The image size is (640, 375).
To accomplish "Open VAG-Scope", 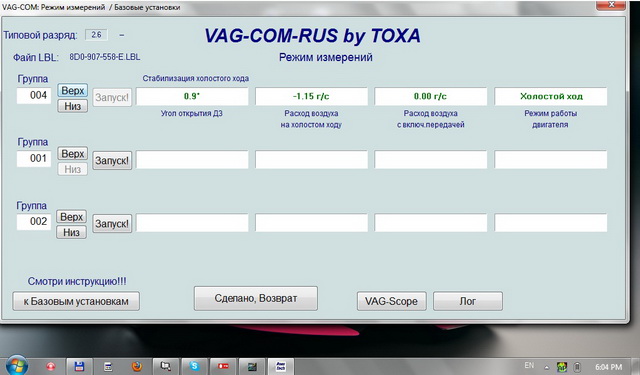I will click(x=392, y=301).
